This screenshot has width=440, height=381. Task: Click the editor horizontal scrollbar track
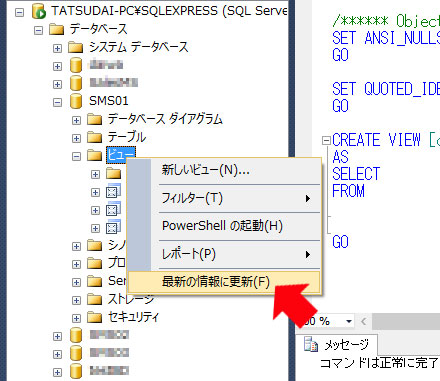click(406, 321)
